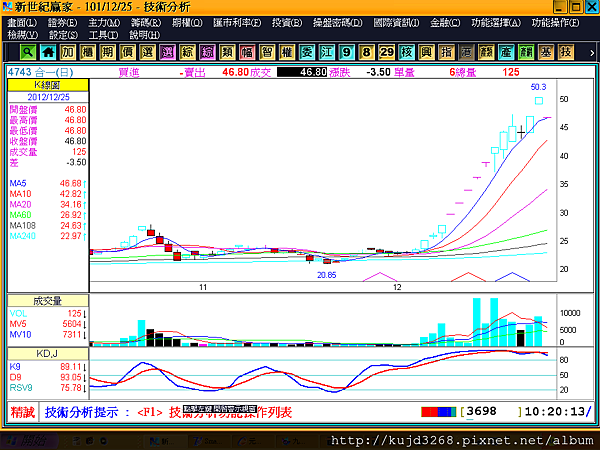This screenshot has height=450, width=600.
Task: Open the 基 toolbar icon
Action: [x=546, y=52]
